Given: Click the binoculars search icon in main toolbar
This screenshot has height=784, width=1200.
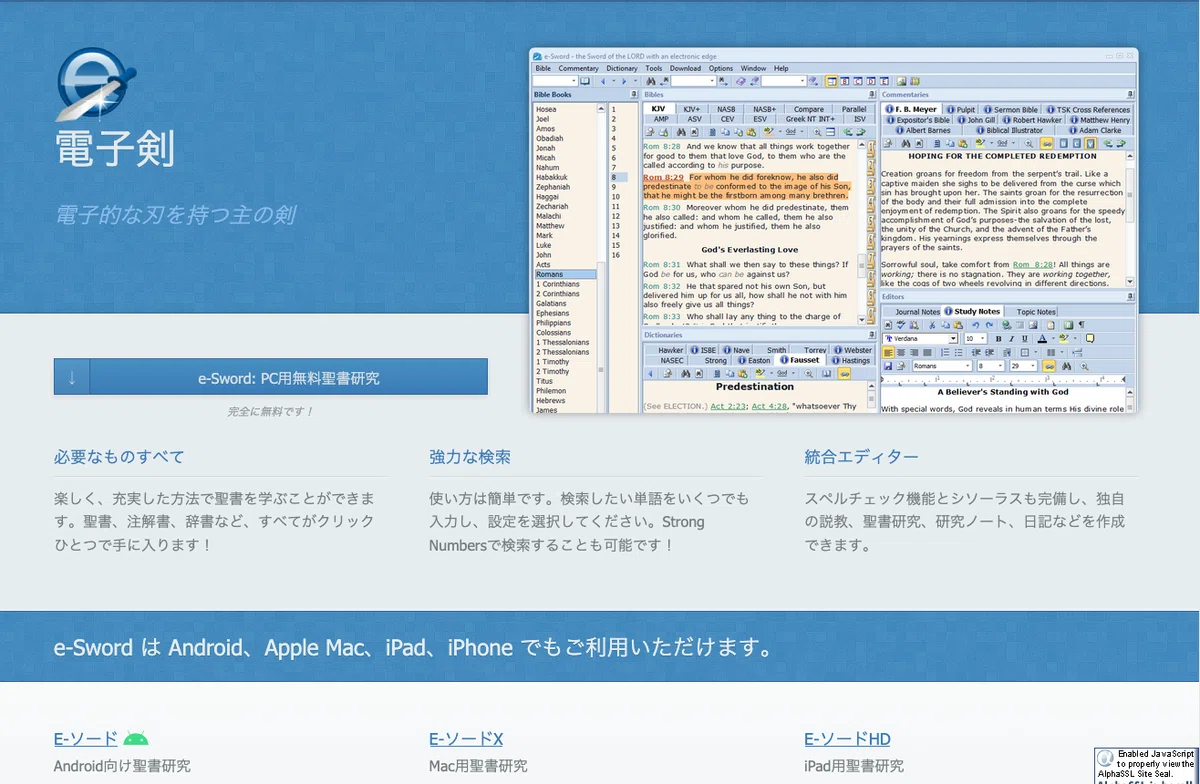Looking at the screenshot, I should click(x=650, y=81).
